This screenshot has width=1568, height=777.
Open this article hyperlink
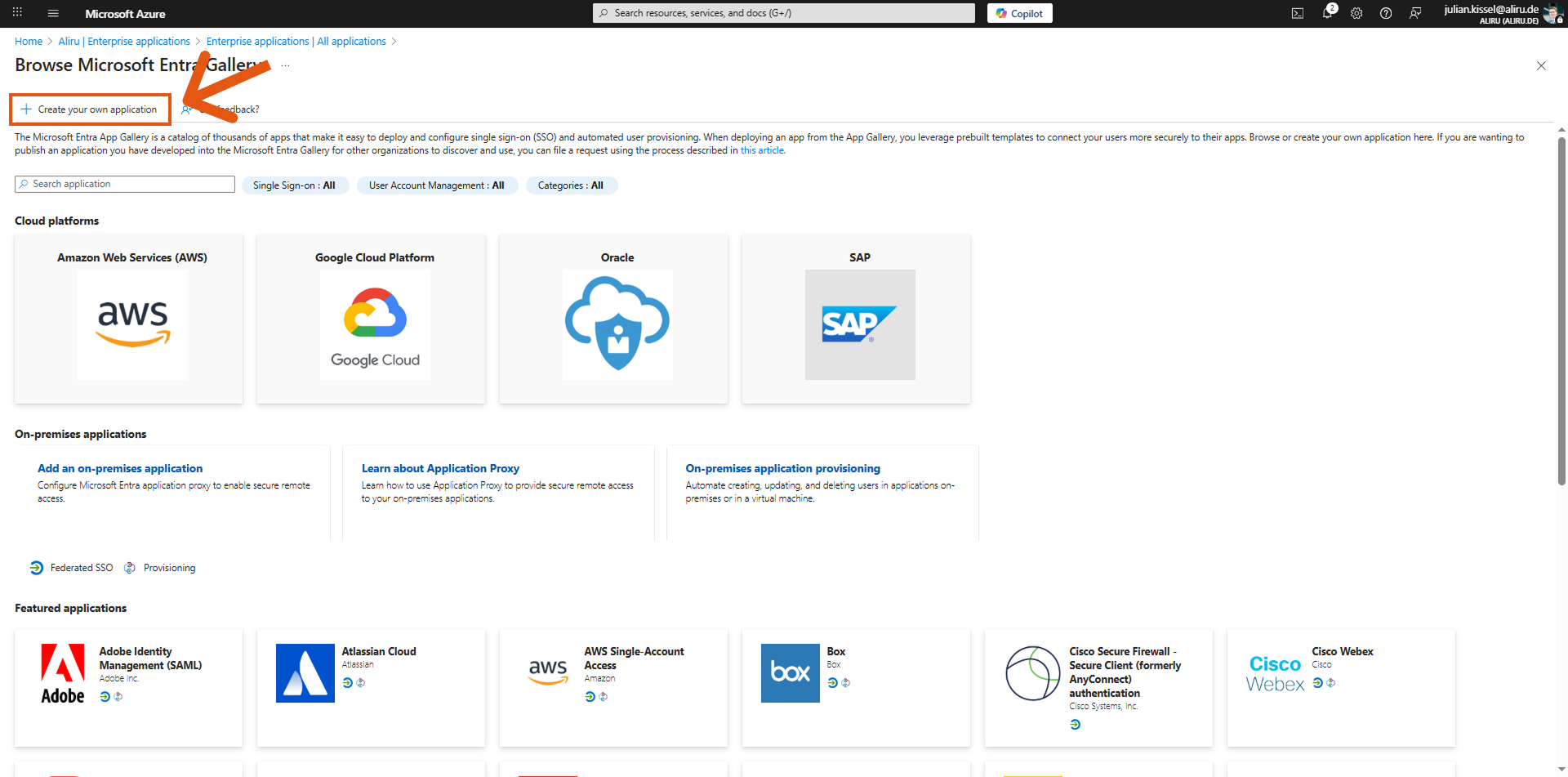(x=762, y=150)
